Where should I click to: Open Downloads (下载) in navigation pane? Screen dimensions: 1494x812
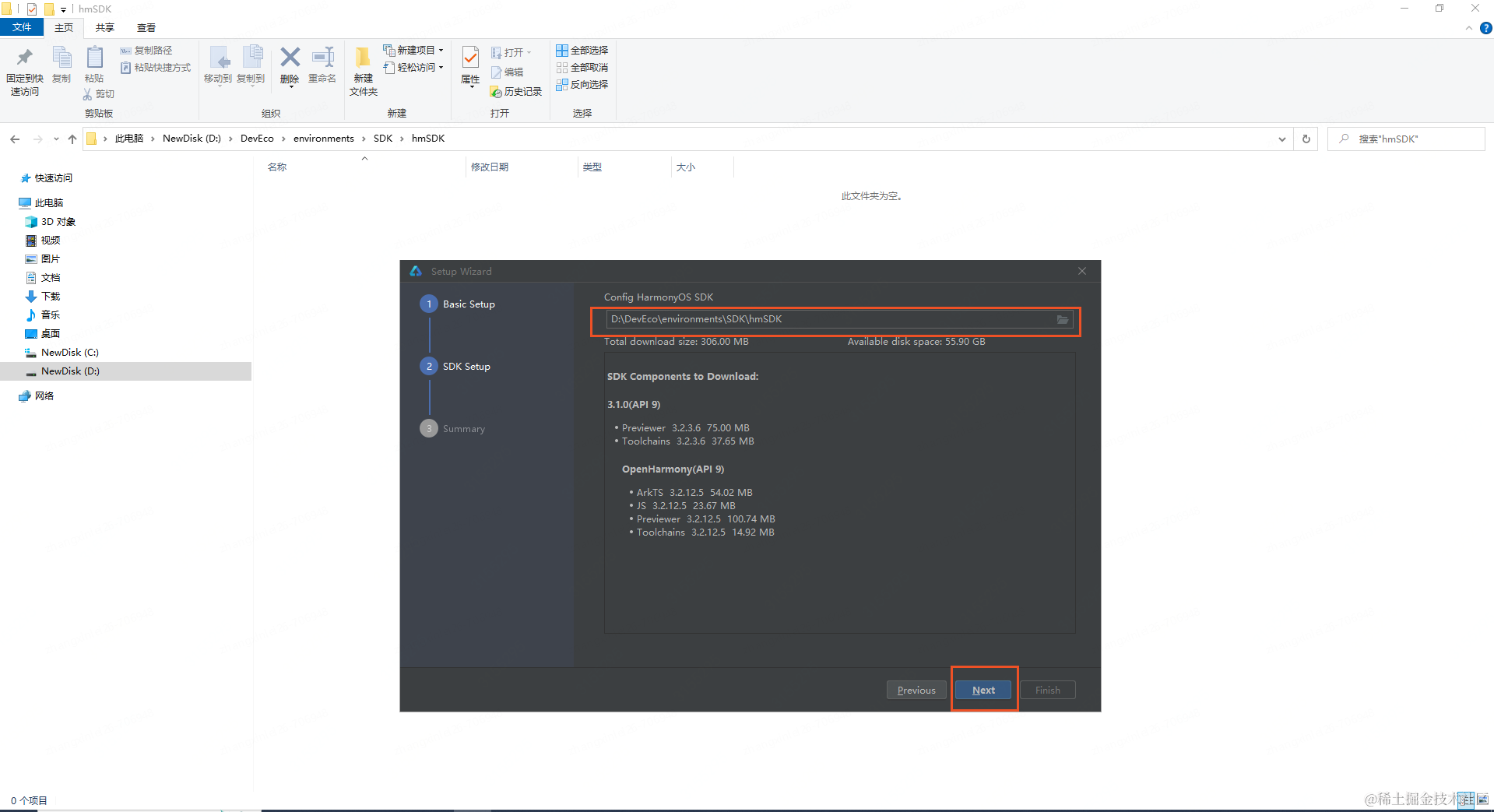tap(44, 297)
